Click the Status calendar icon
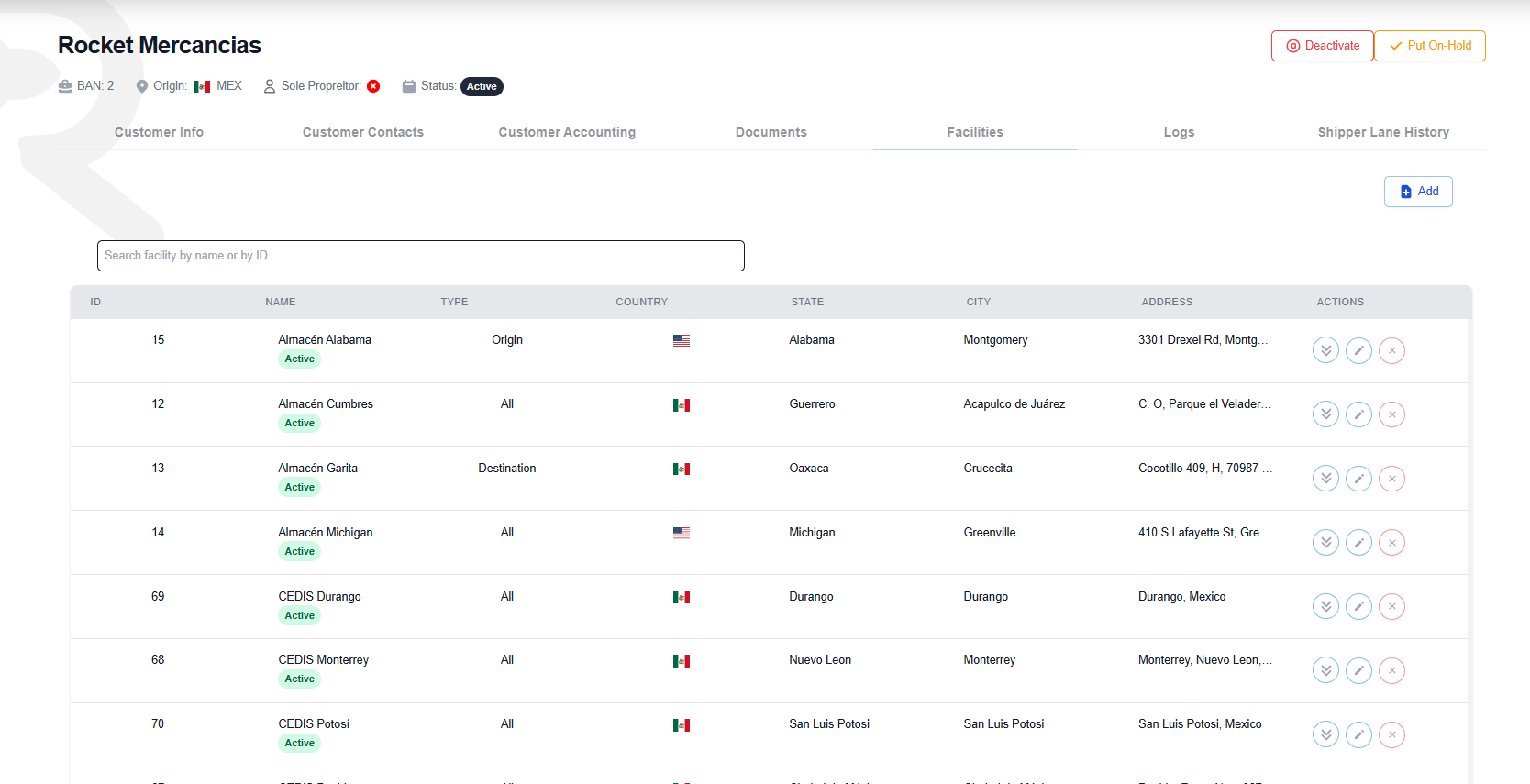The width and height of the screenshot is (1530, 784). click(x=409, y=86)
